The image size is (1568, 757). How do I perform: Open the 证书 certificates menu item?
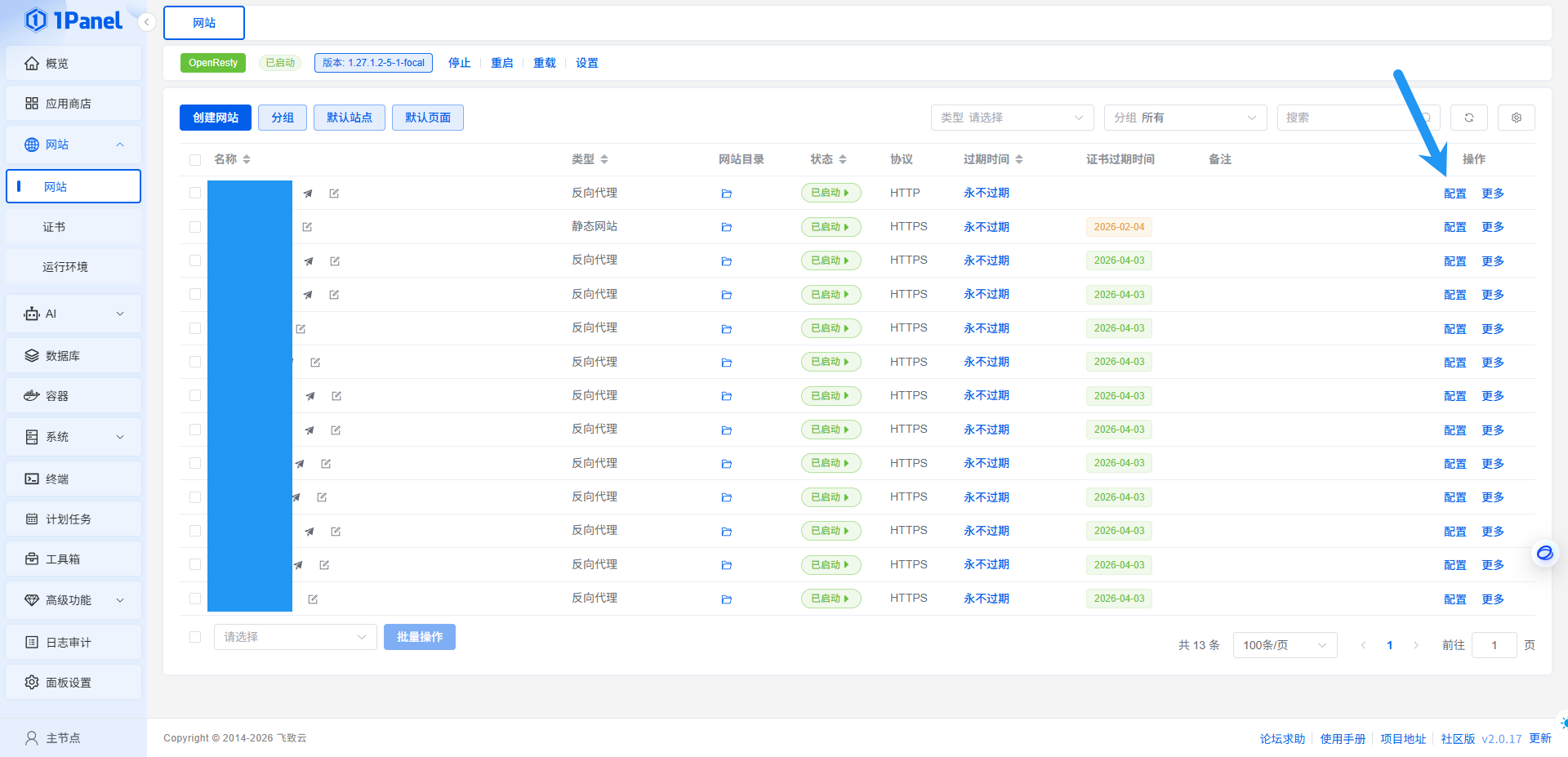point(54,226)
